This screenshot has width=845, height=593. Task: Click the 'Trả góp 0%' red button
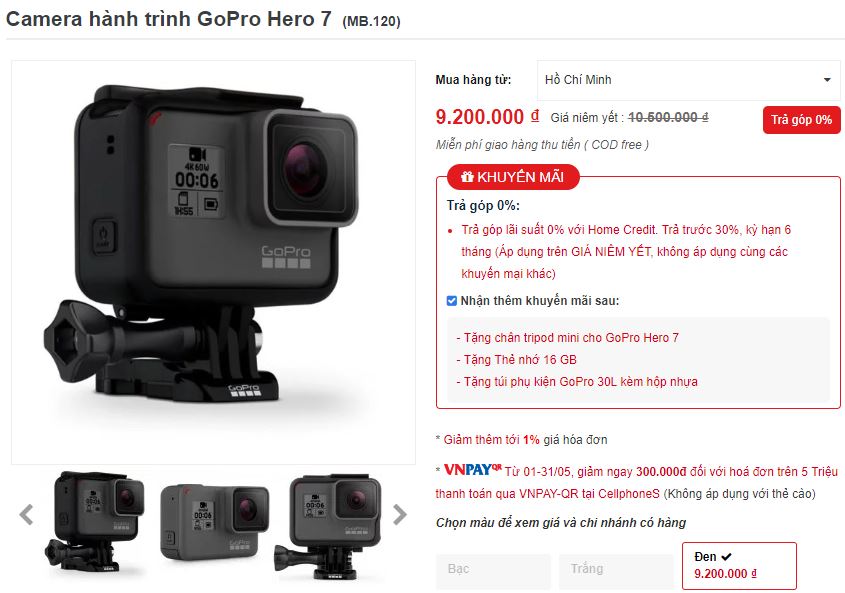tap(801, 120)
